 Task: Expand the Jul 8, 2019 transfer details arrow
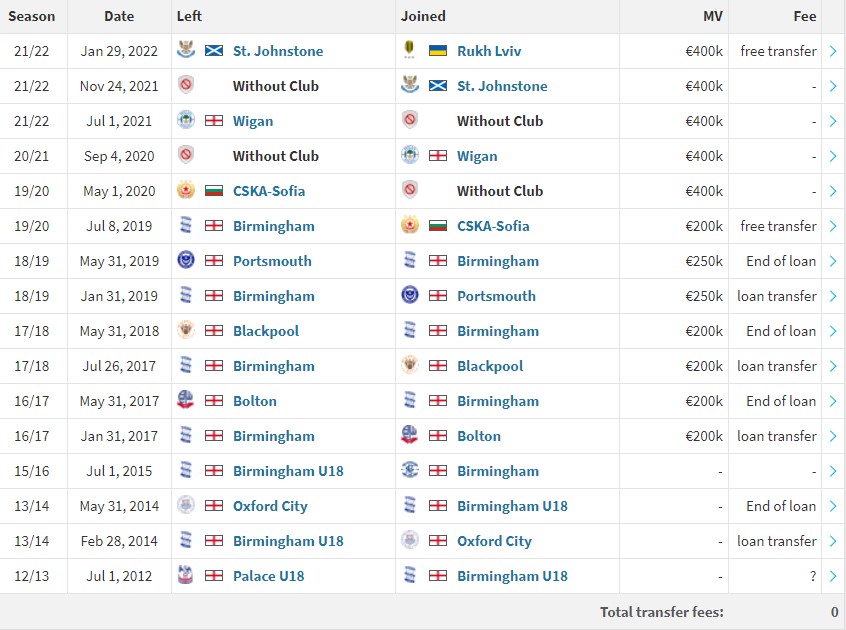click(x=833, y=226)
